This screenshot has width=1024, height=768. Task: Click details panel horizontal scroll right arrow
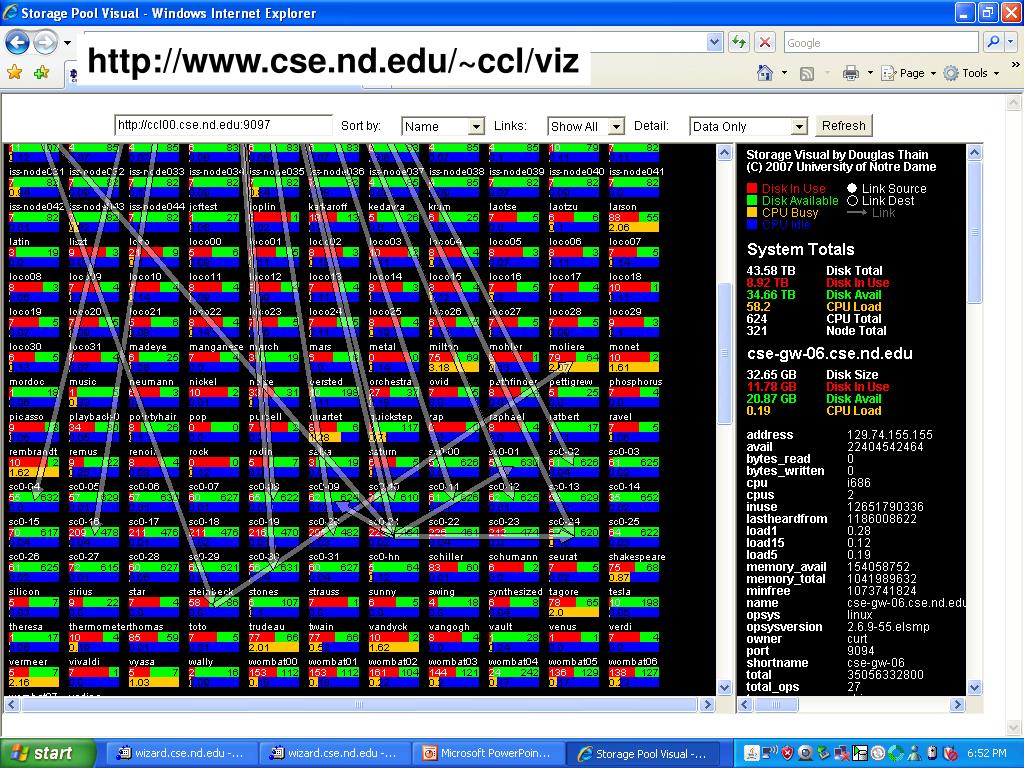pos(957,705)
